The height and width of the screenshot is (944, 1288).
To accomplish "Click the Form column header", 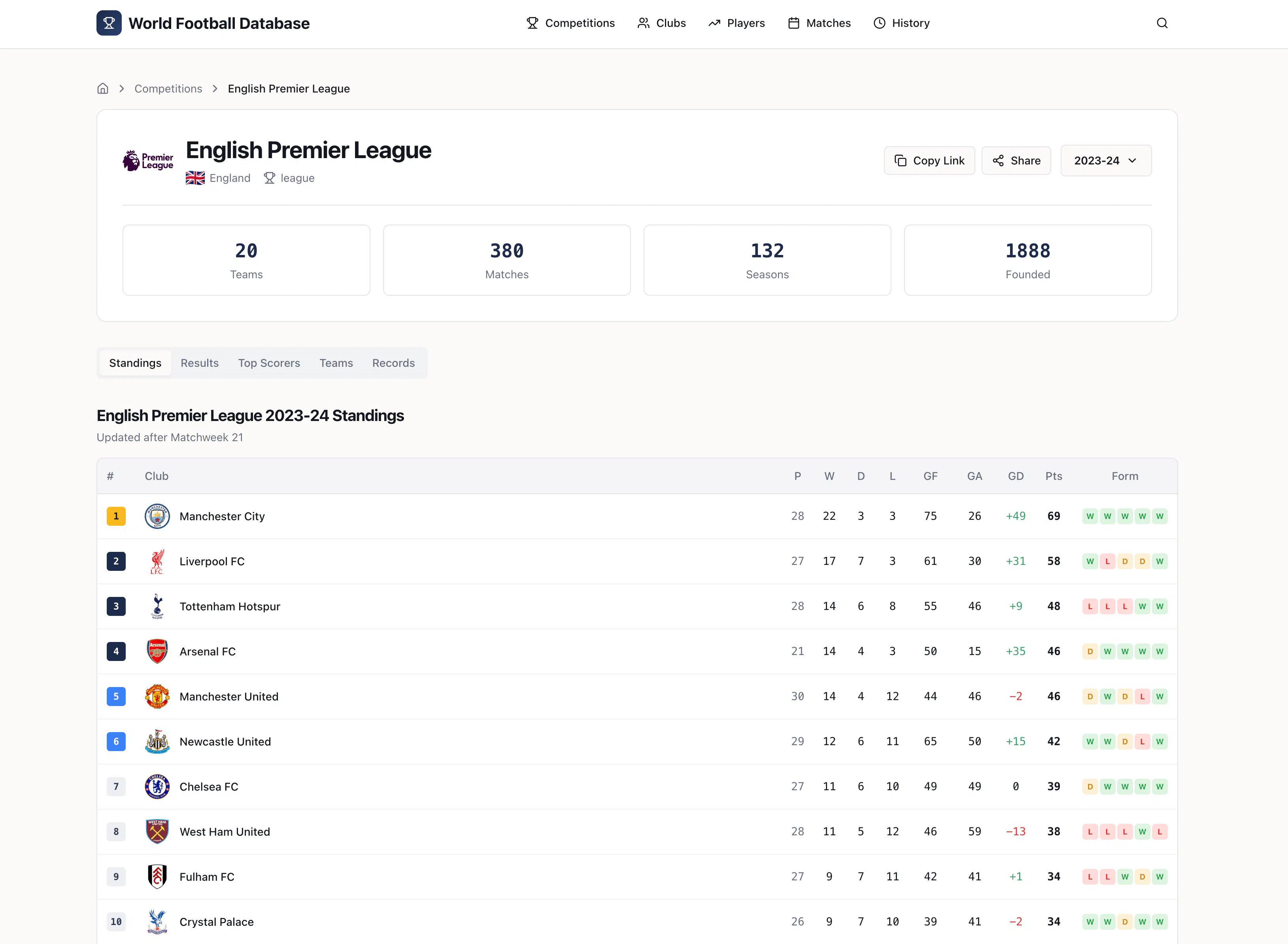I will [1125, 476].
